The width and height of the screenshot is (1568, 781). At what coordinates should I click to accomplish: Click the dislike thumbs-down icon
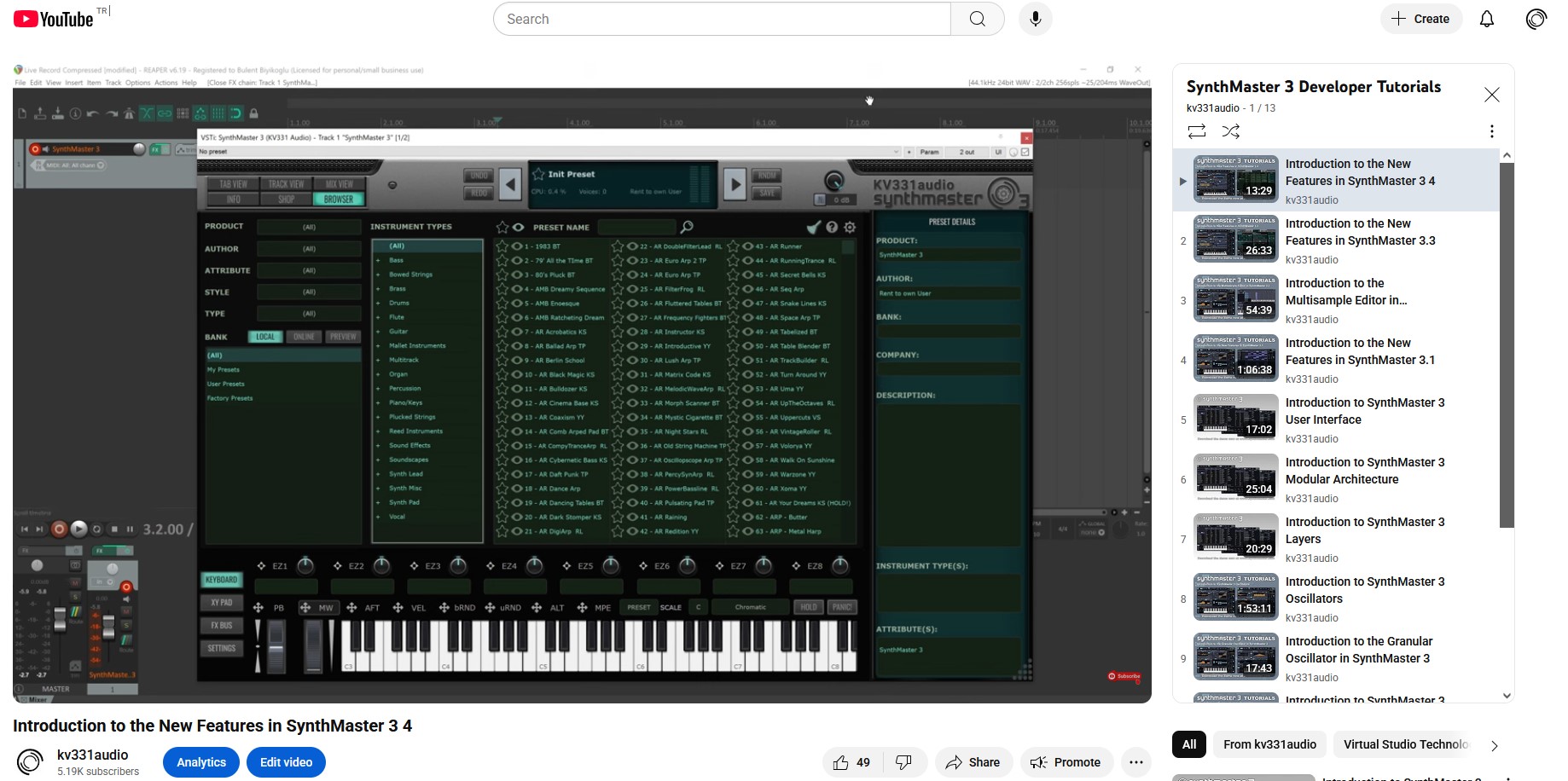click(903, 762)
